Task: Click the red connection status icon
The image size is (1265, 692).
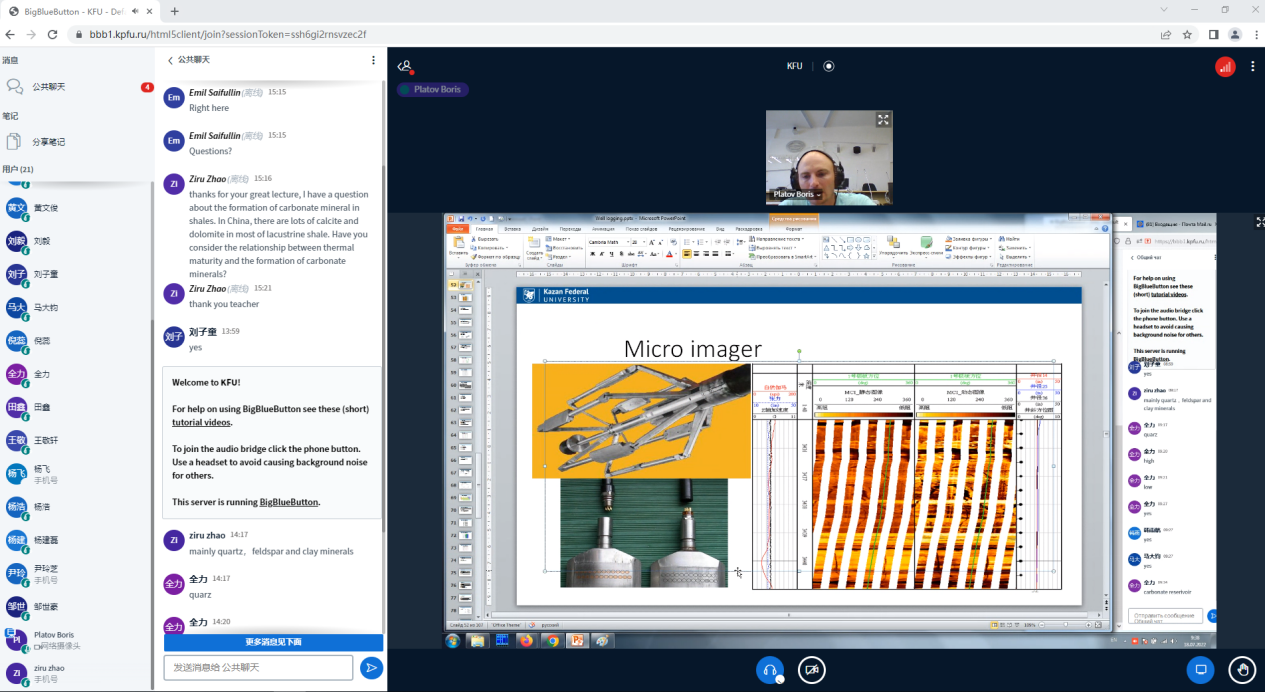Action: (x=1225, y=66)
